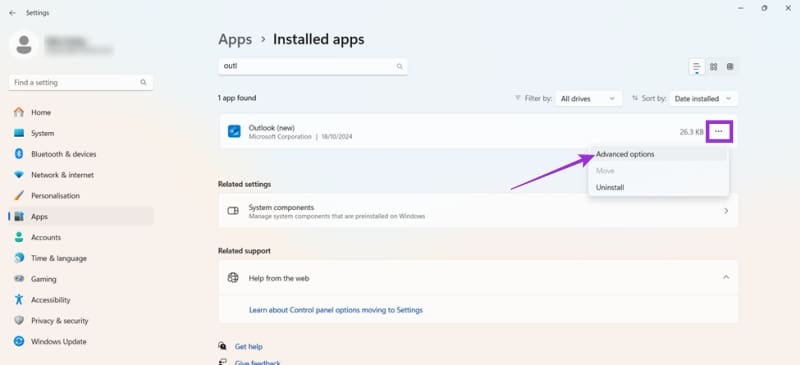800x365 pixels.
Task: Click the 26.3 KB size value
Action: click(x=691, y=132)
